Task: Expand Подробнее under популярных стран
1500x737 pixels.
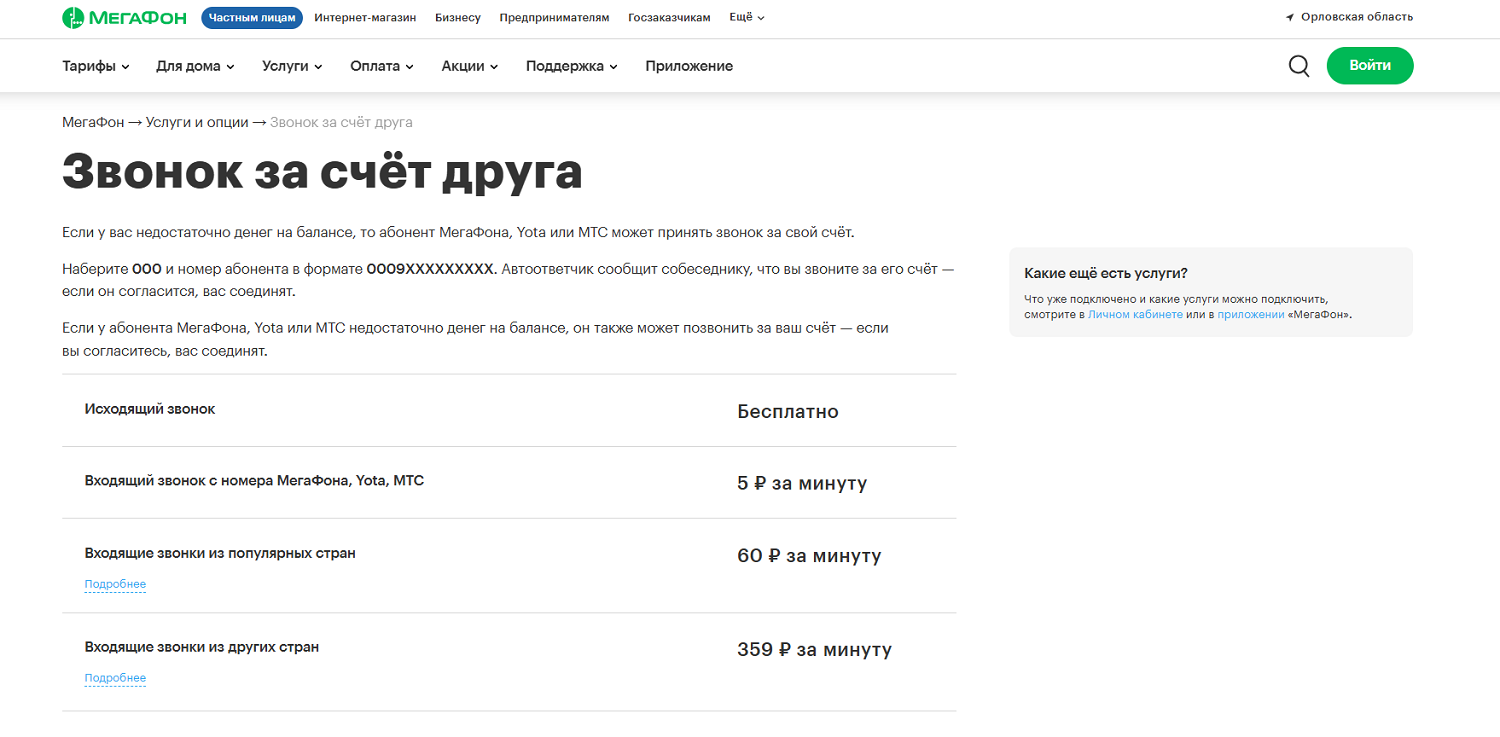Action: click(115, 584)
